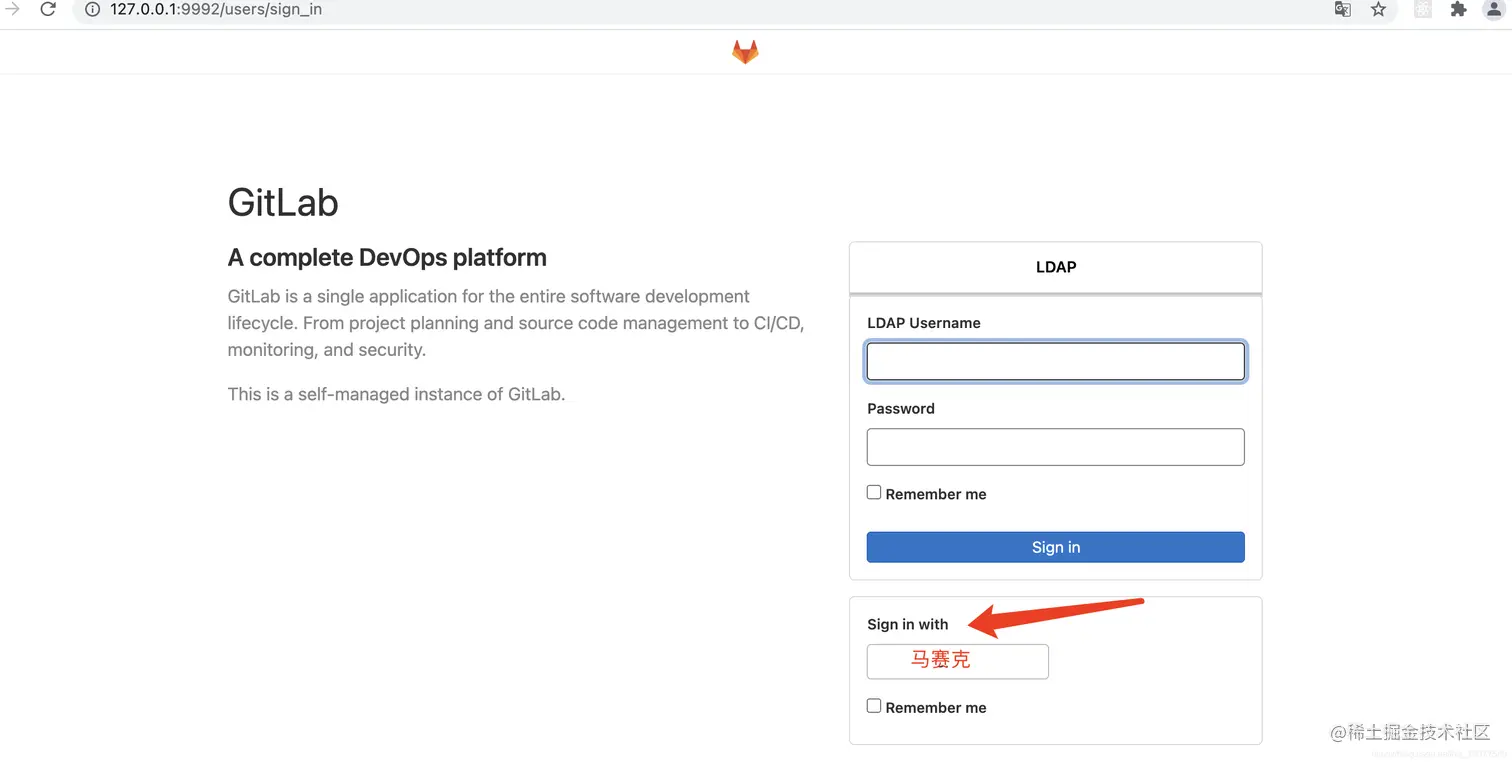The image size is (1512, 764).
Task: Click 'This is a self-managed instance of GitLab.'
Action: [x=397, y=394]
